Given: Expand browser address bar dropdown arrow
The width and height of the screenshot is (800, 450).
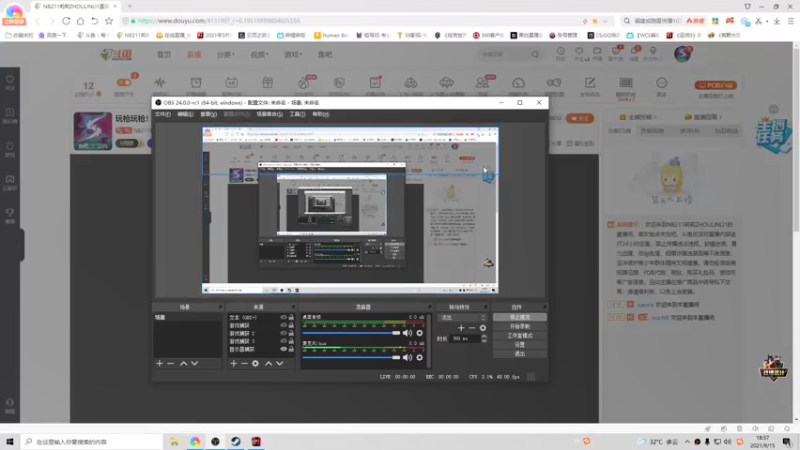Looking at the screenshot, I should (605, 21).
